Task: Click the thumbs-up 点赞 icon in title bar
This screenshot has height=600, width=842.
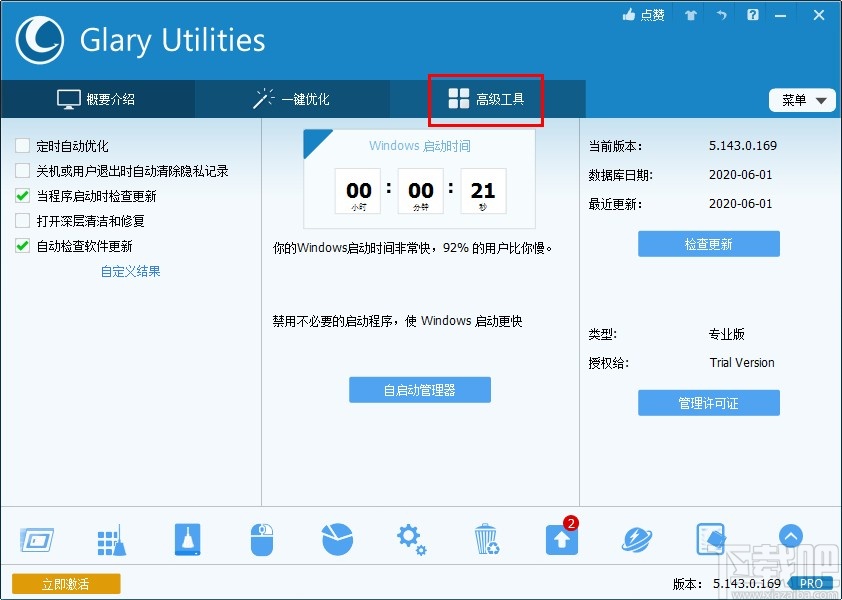Action: (x=642, y=14)
